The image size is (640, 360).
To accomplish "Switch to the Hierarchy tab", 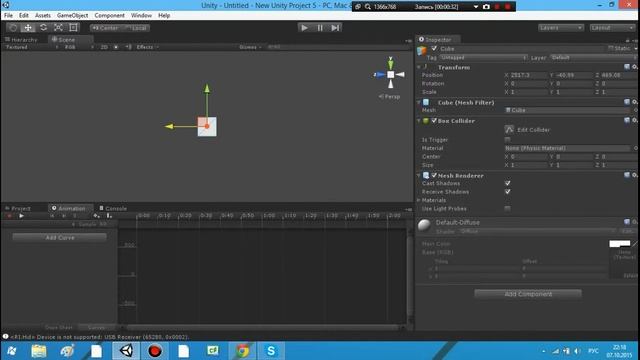I will [21, 40].
